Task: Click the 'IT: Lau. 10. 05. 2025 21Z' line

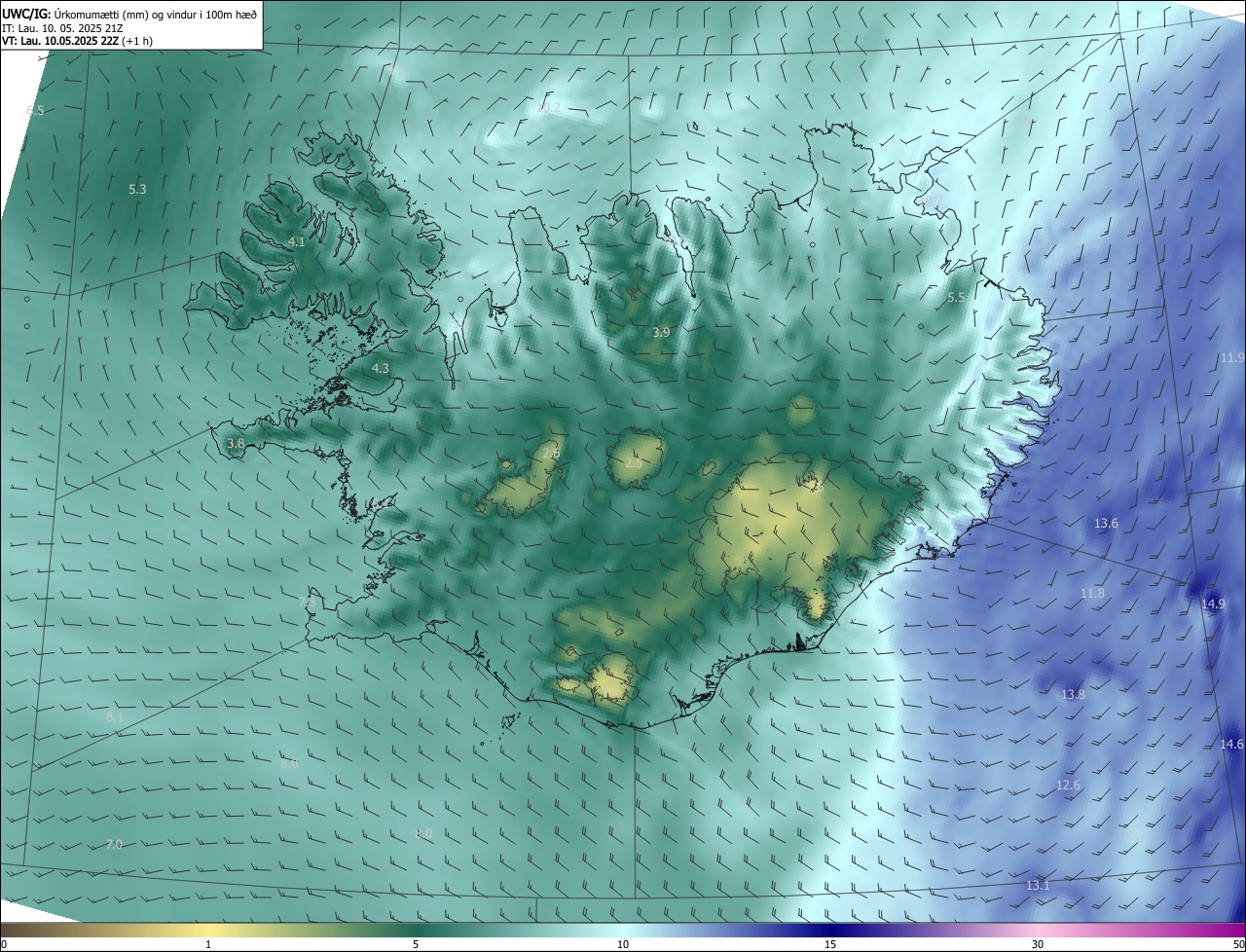Action: 62,28
